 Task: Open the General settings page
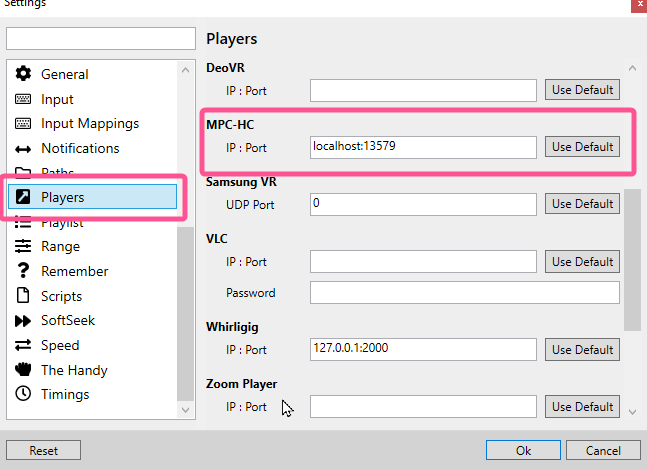click(92, 74)
